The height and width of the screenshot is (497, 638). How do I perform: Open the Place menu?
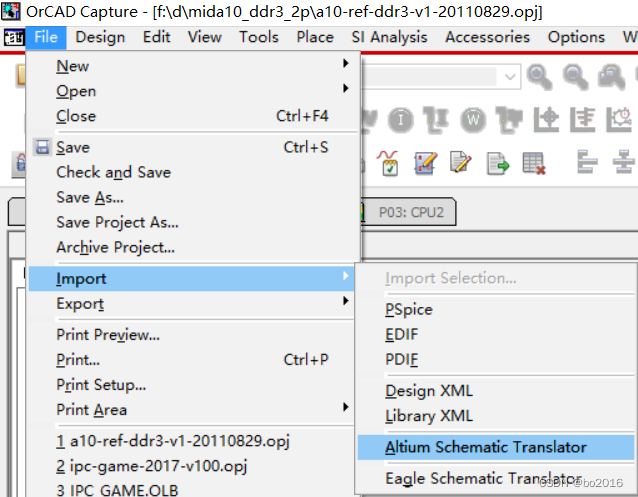[x=315, y=37]
